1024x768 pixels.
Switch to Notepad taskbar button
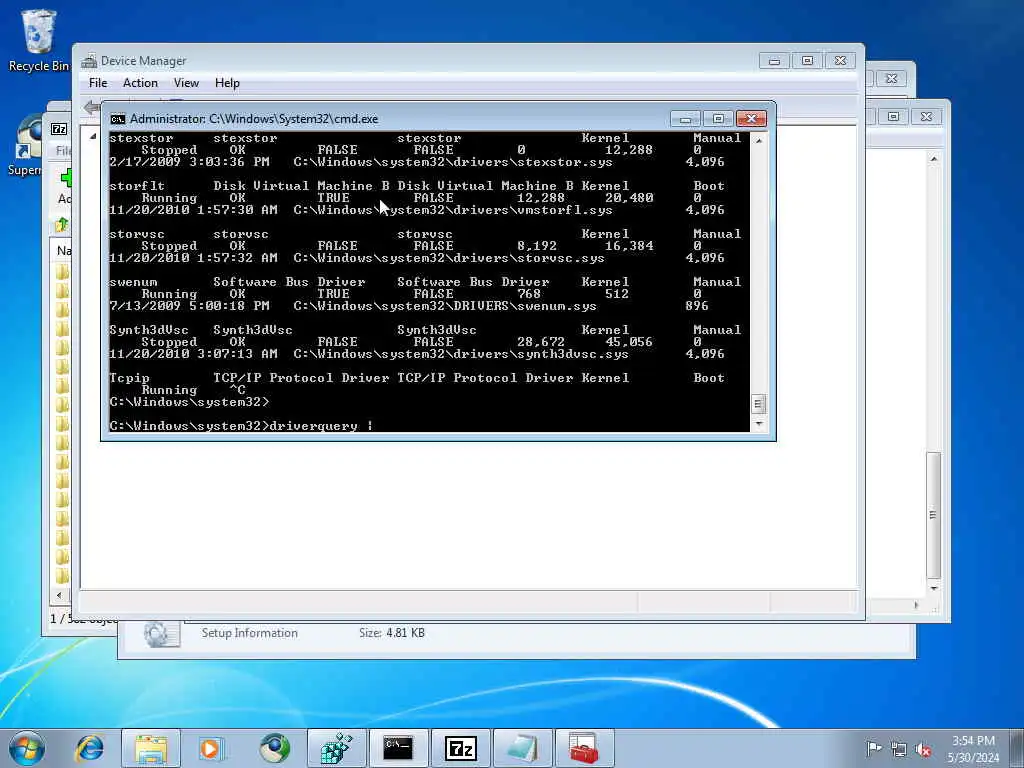click(x=522, y=748)
